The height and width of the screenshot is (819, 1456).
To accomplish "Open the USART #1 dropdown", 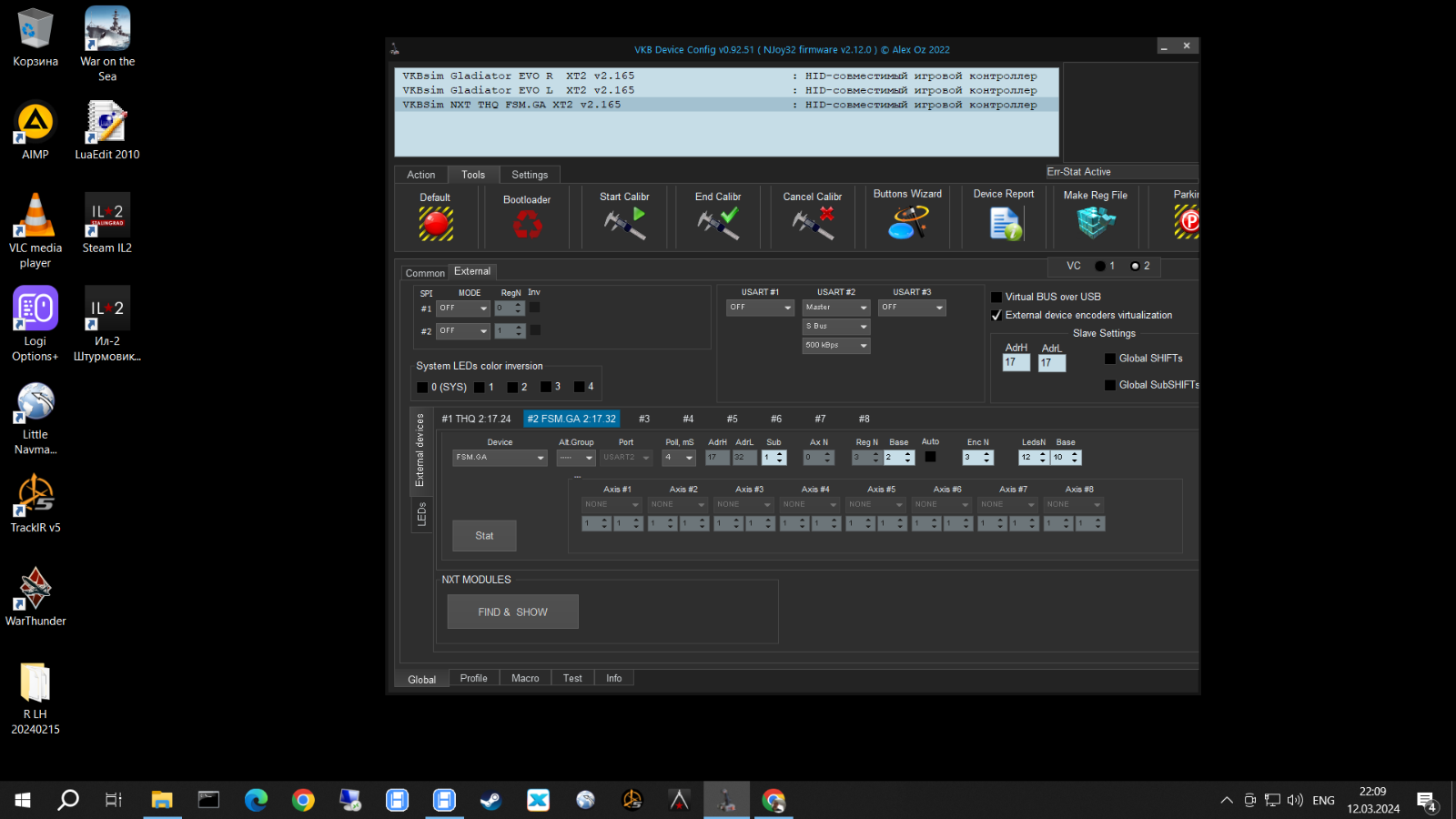I will pyautogui.click(x=761, y=308).
